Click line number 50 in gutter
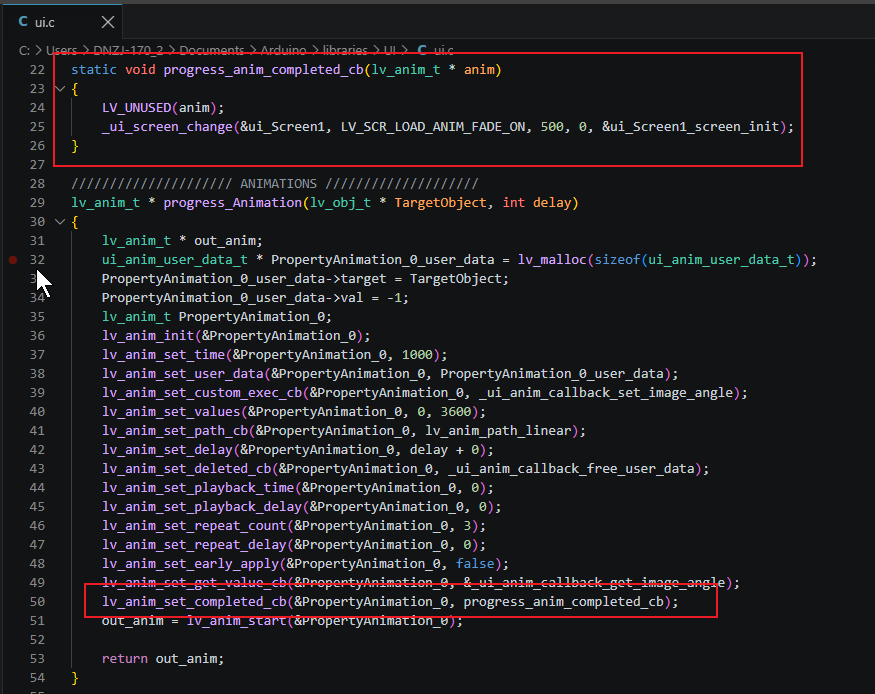The image size is (875, 694). (37, 602)
